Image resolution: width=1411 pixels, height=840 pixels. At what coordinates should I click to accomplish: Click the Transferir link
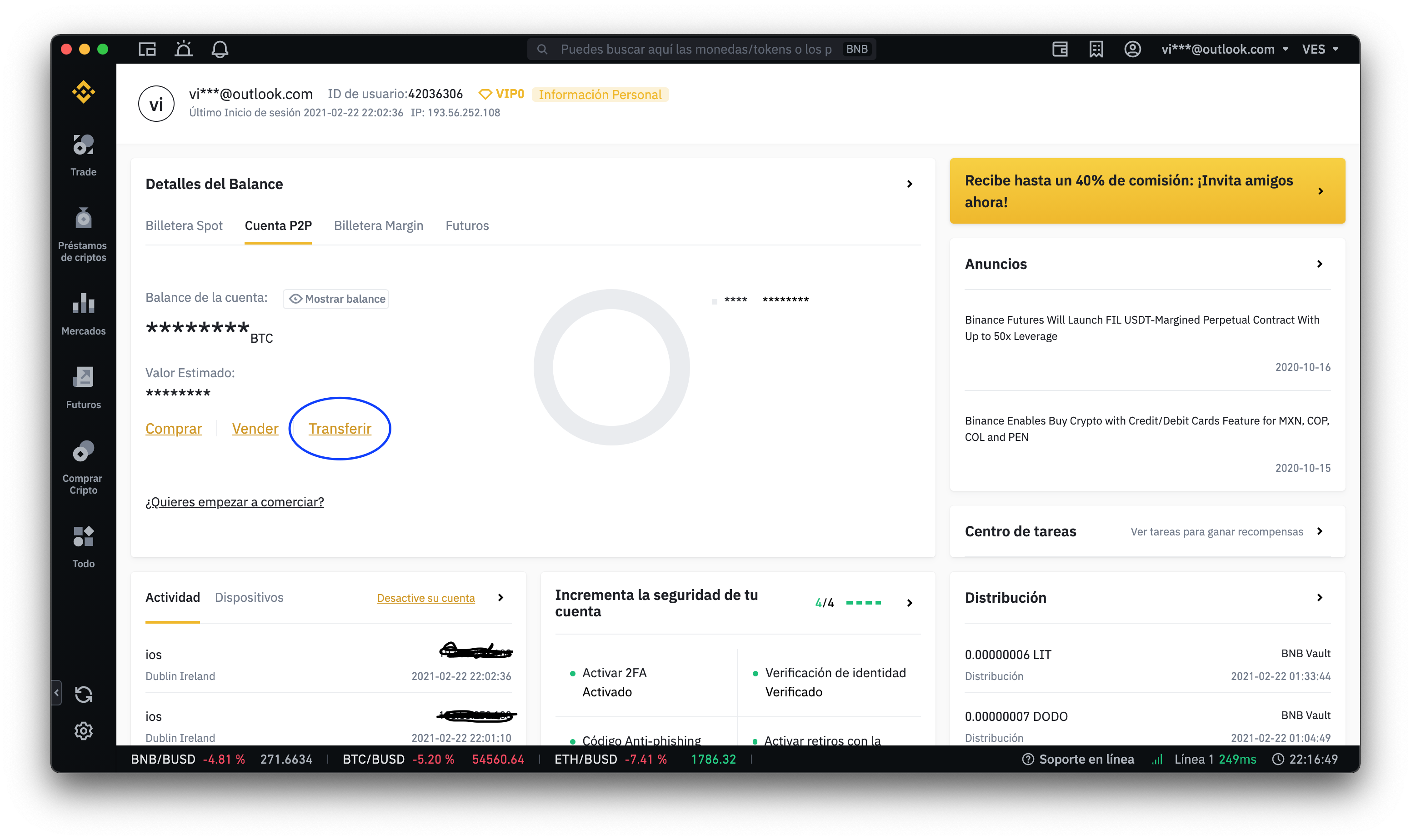pyautogui.click(x=340, y=429)
